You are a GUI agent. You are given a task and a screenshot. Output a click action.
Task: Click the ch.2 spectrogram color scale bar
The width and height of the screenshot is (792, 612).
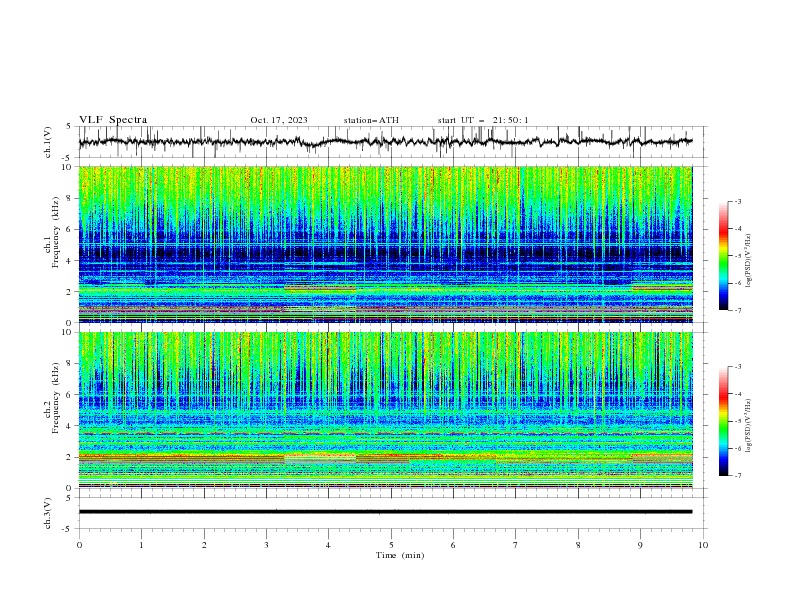pyautogui.click(x=723, y=421)
